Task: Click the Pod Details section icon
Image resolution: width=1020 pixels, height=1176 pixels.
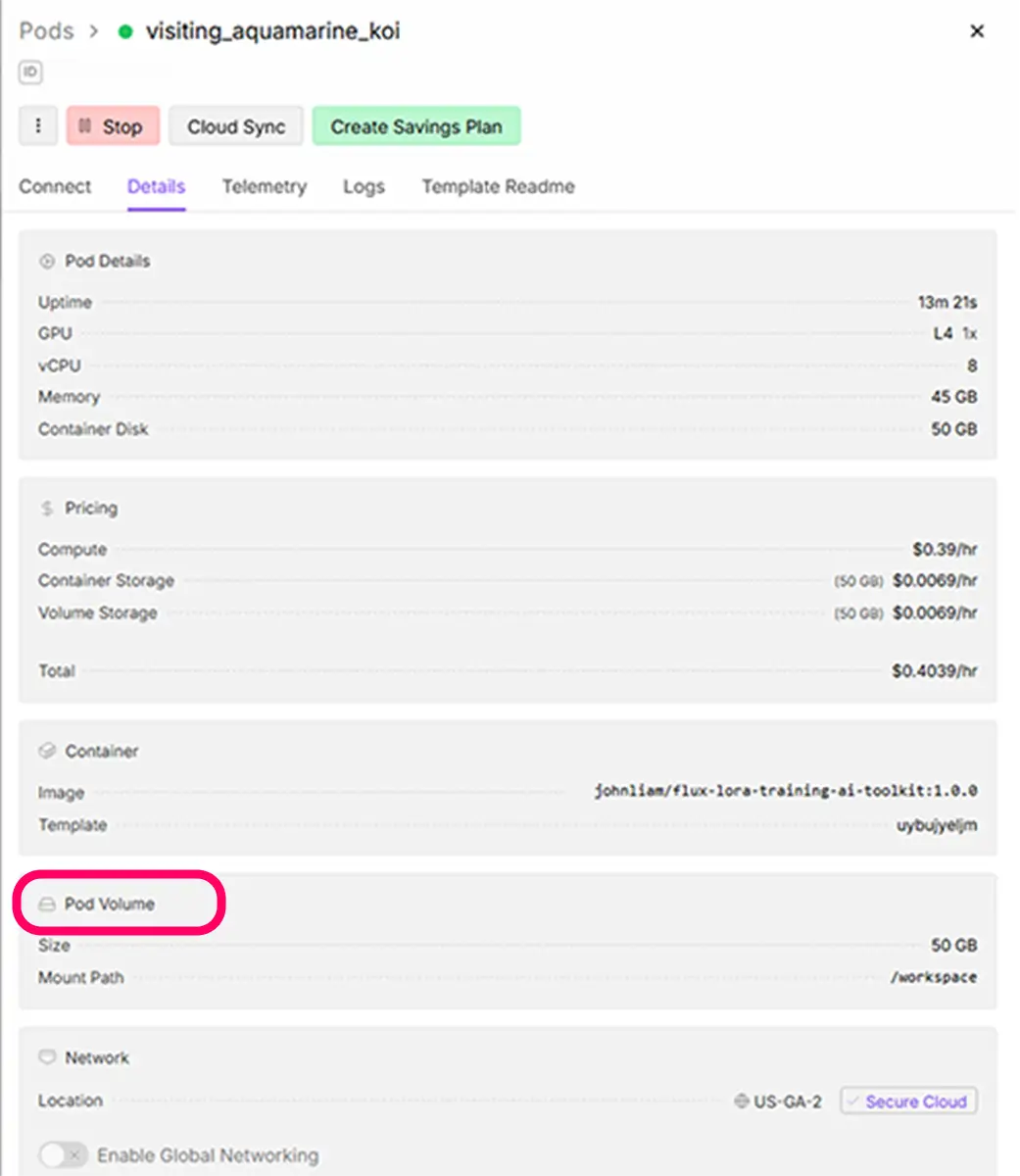Action: (46, 262)
